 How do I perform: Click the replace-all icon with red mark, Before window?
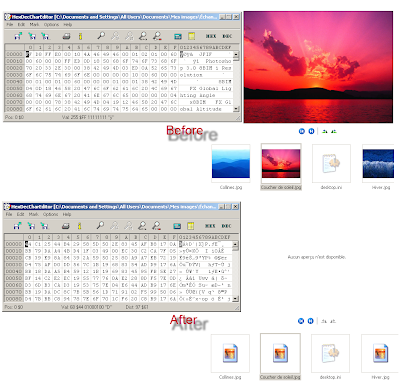click(x=157, y=36)
